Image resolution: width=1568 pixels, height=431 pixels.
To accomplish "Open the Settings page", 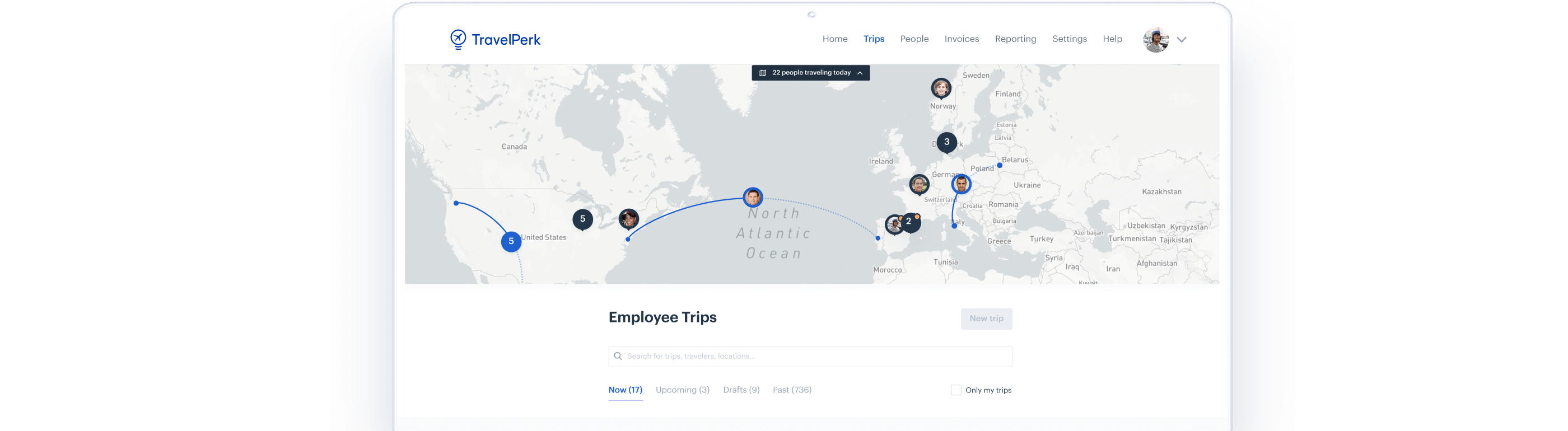I will pos(1069,39).
